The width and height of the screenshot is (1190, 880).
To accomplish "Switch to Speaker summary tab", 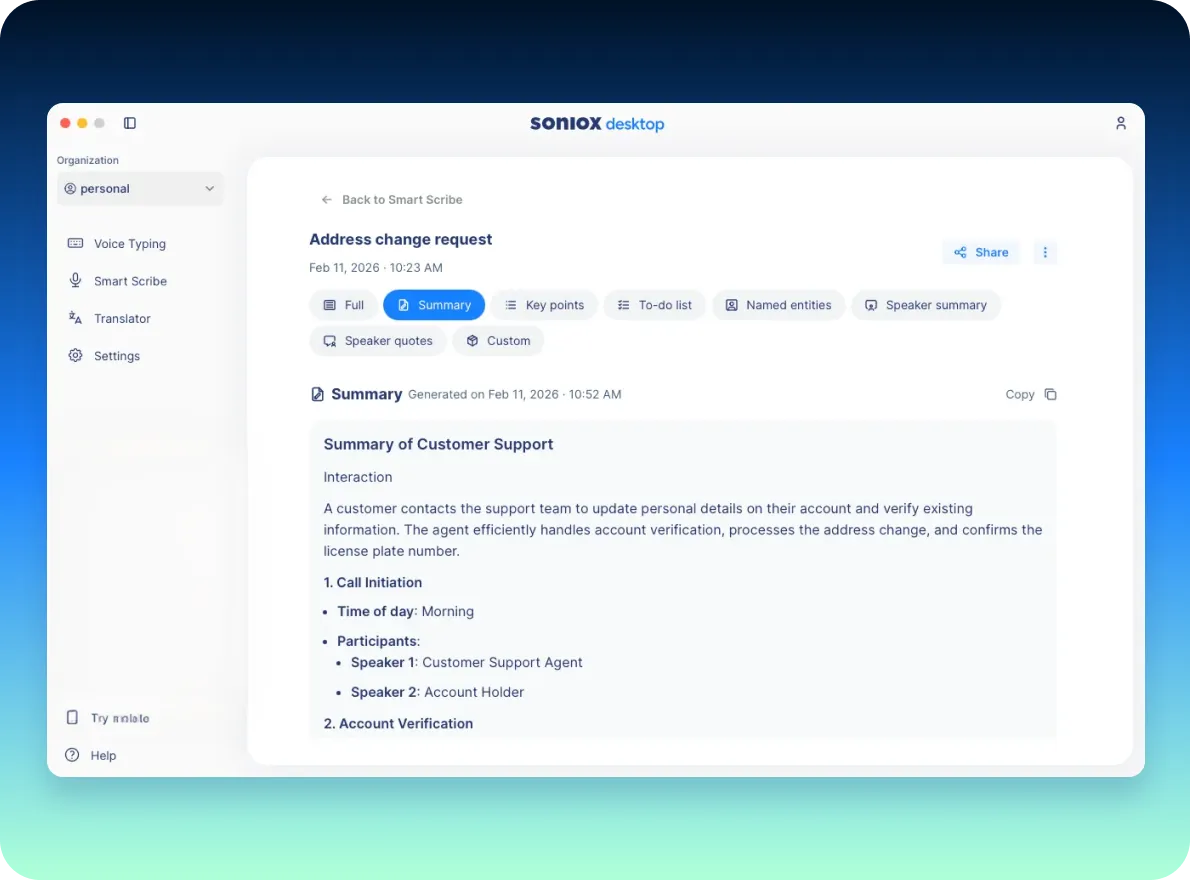I will 925,305.
